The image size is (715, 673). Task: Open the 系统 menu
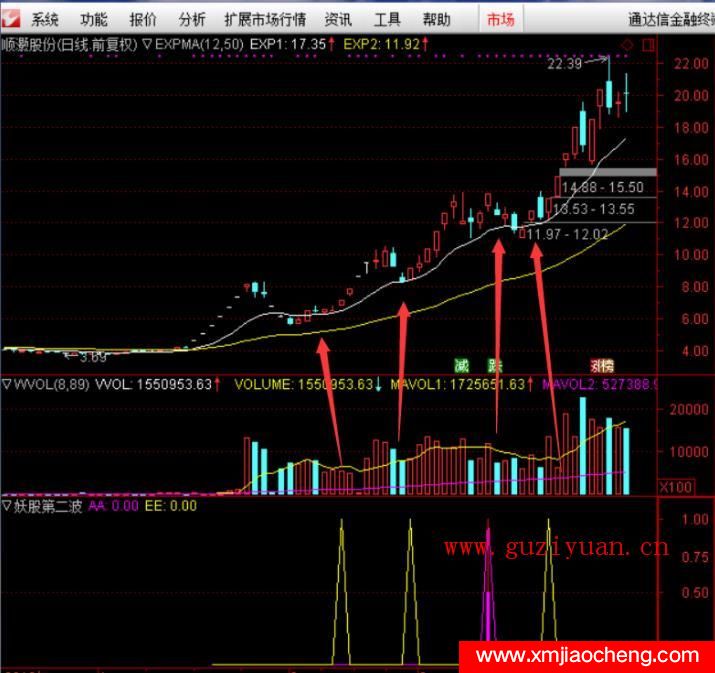click(45, 19)
